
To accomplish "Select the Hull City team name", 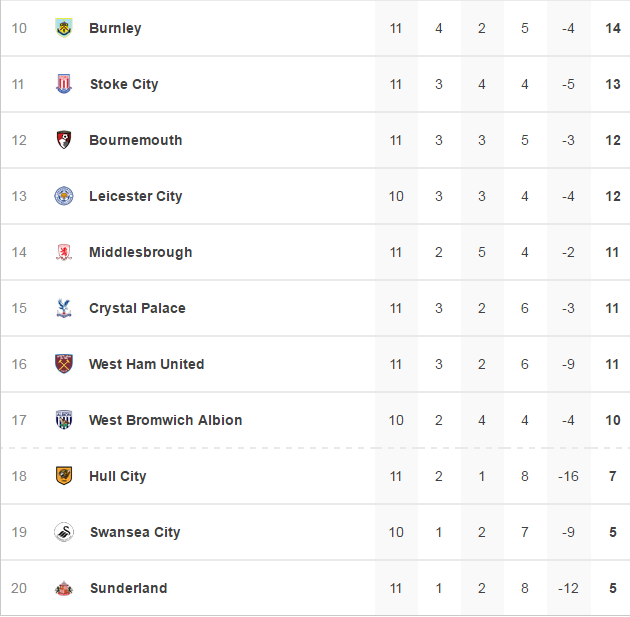I will [x=118, y=476].
